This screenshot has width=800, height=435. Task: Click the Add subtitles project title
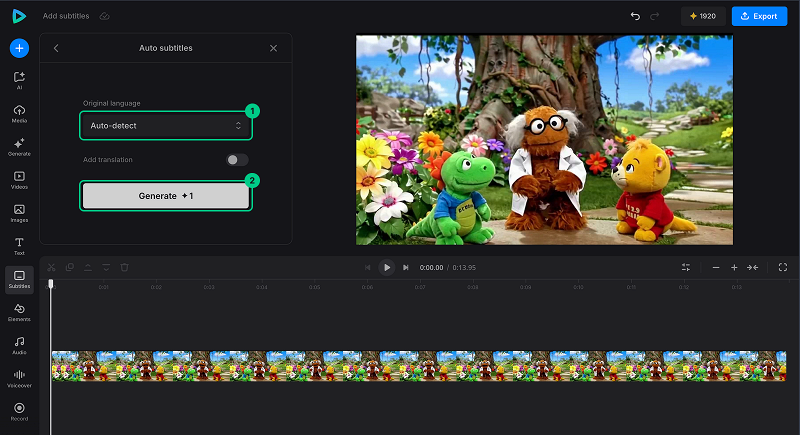[x=66, y=16]
